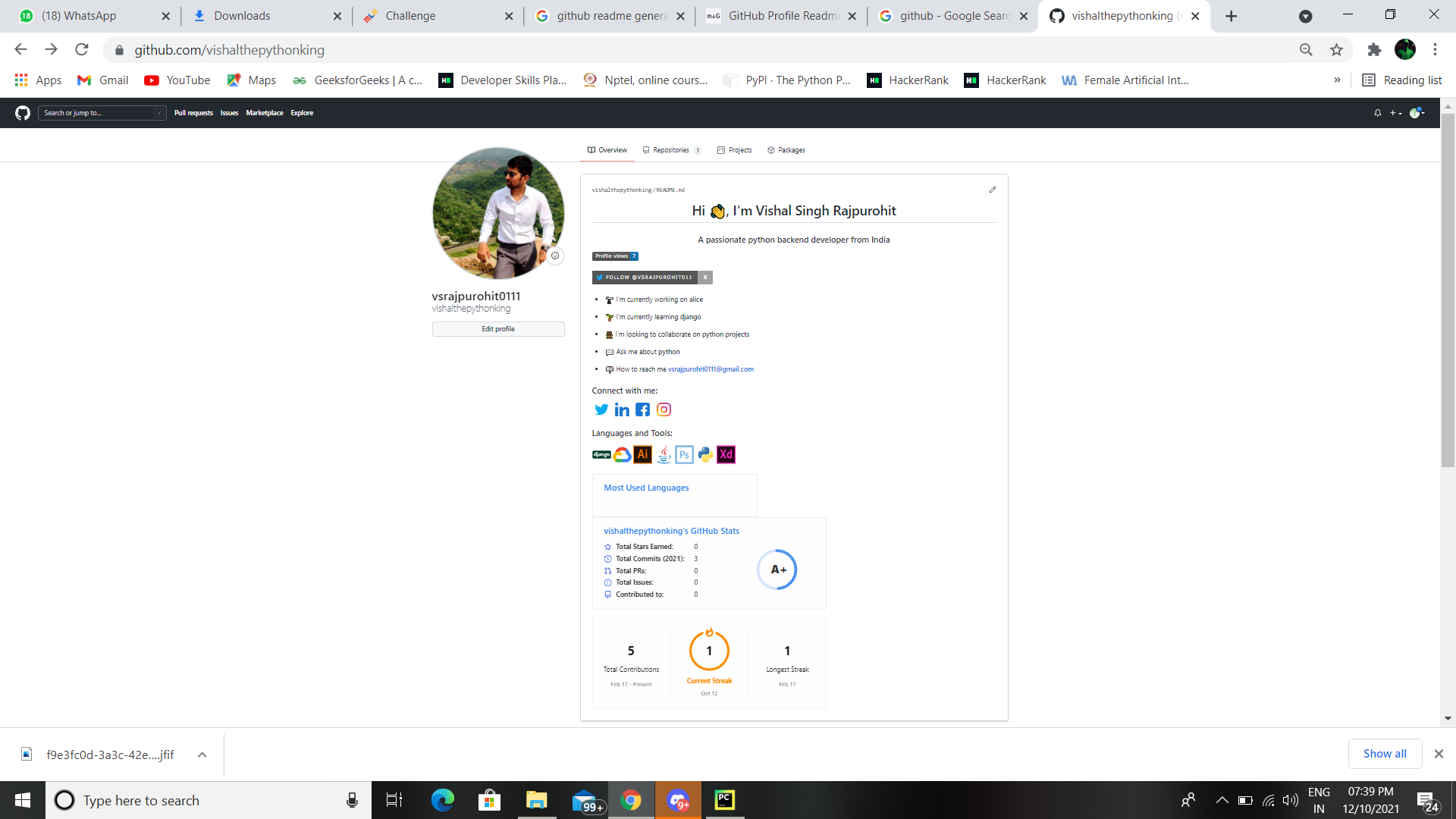Viewport: 1456px width, 819px height.
Task: Click the Python logo in tools
Action: coord(705,455)
